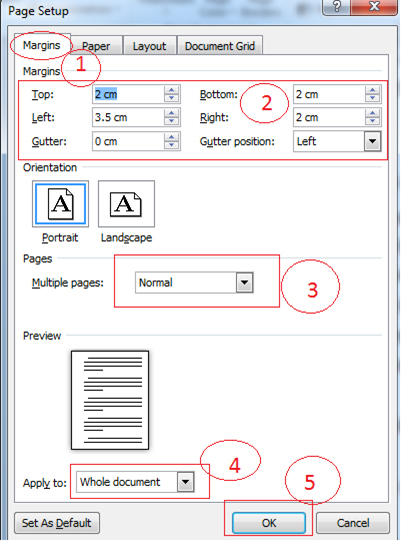401x545 pixels.
Task: Decrease Gutter value with down arrow
Action: [x=171, y=145]
